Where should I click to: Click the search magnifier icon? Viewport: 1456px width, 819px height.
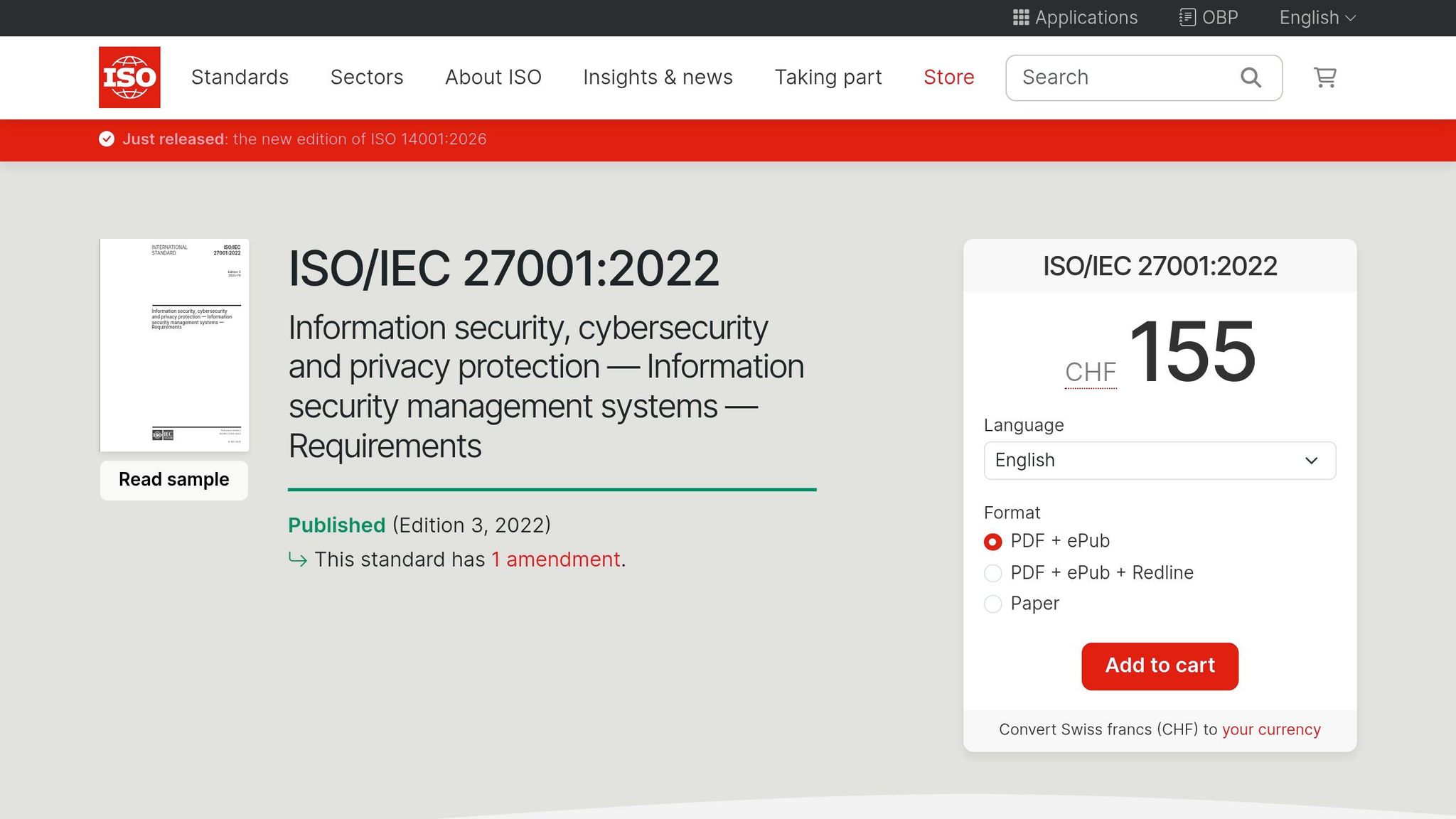click(1251, 77)
